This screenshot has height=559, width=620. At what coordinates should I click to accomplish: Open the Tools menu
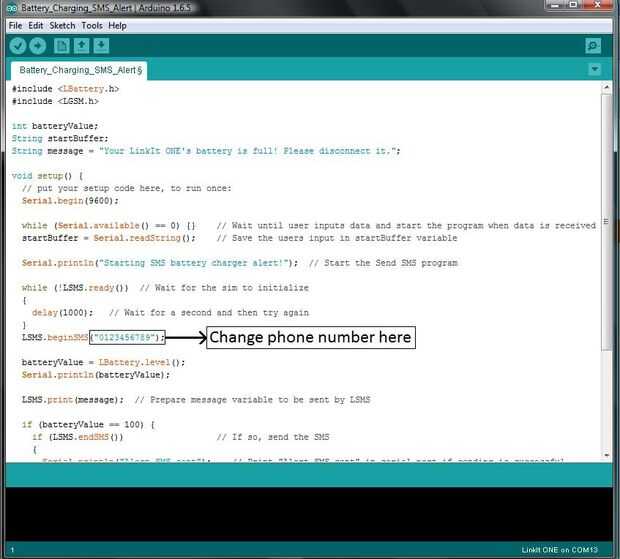pos(92,26)
